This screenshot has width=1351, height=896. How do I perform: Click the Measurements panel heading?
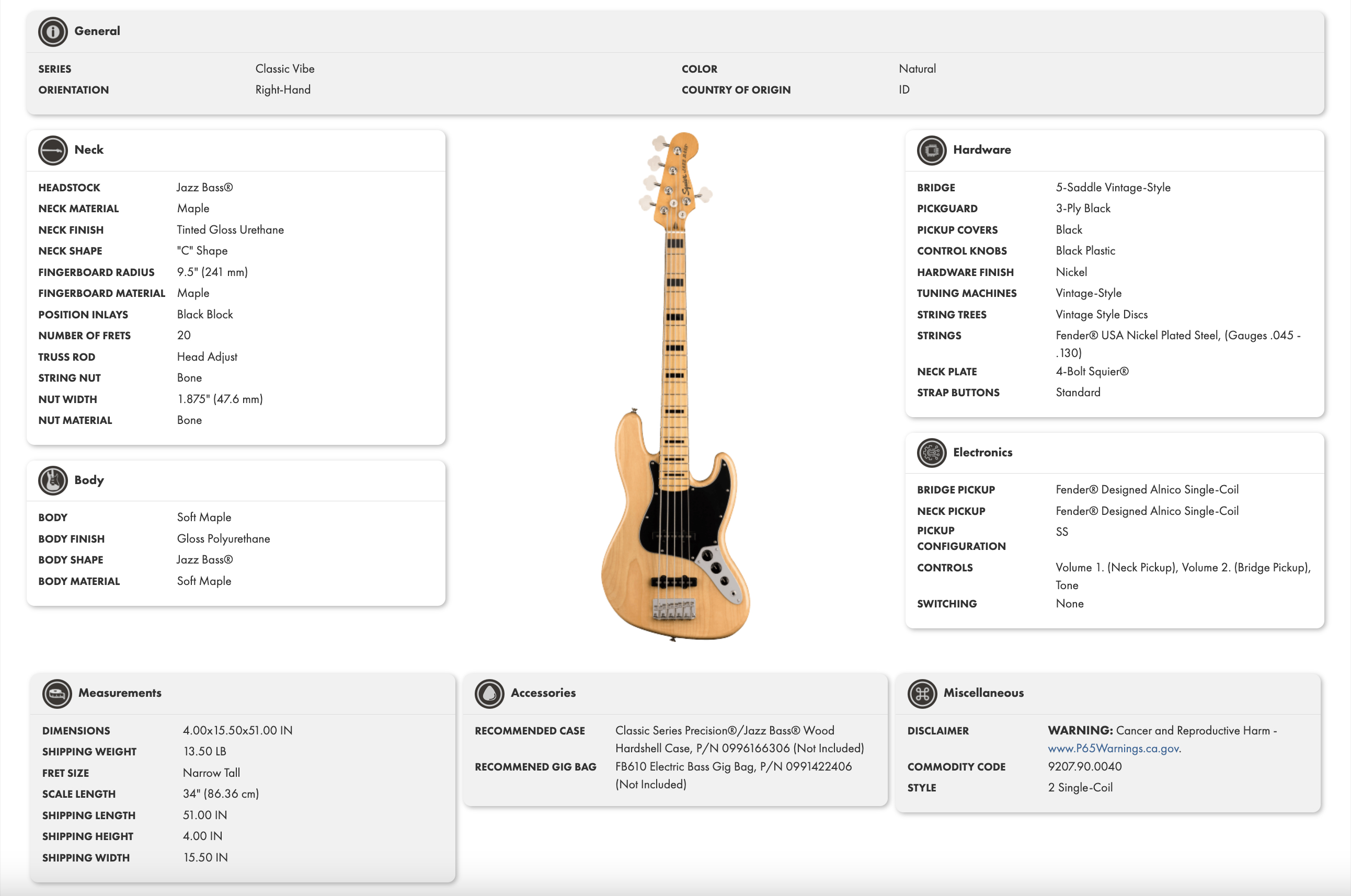[x=119, y=693]
